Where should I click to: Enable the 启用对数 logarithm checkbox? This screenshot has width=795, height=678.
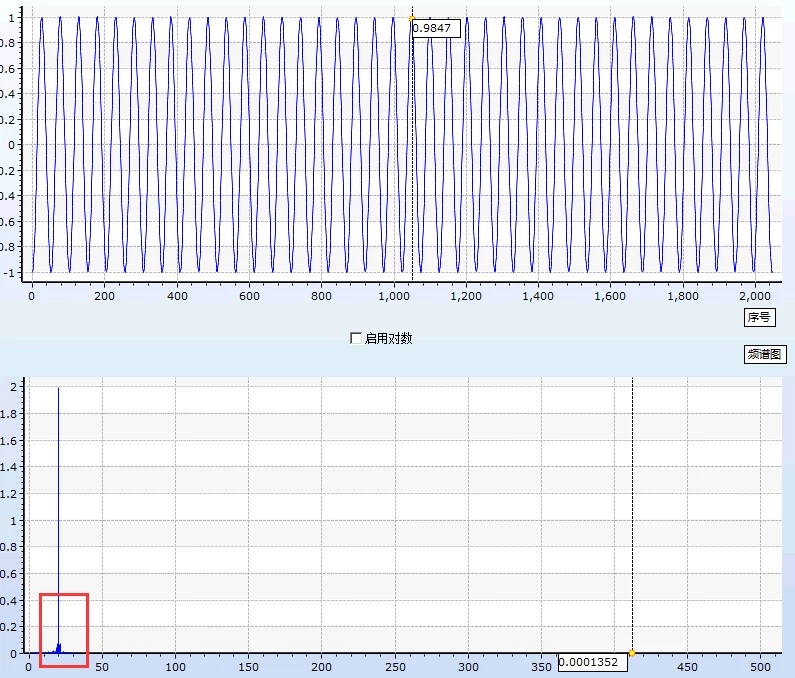[356, 338]
